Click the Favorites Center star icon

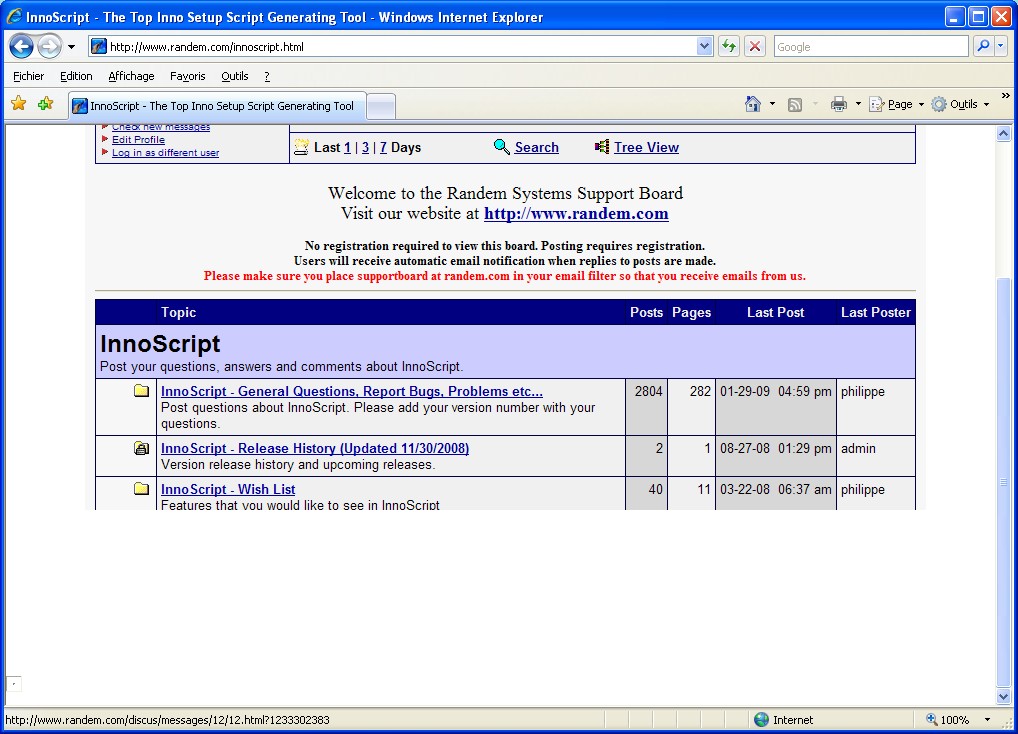click(x=18, y=103)
